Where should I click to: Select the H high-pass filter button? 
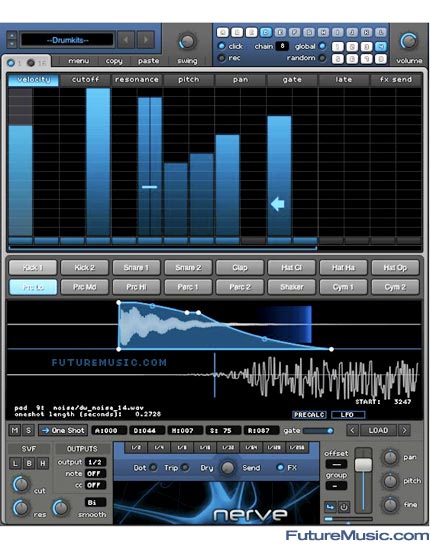[42, 464]
